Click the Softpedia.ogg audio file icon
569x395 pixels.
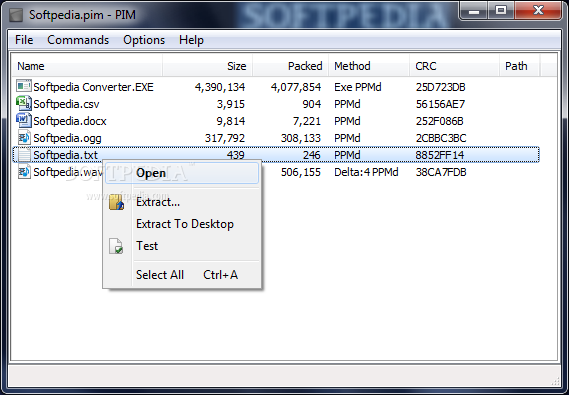24,137
